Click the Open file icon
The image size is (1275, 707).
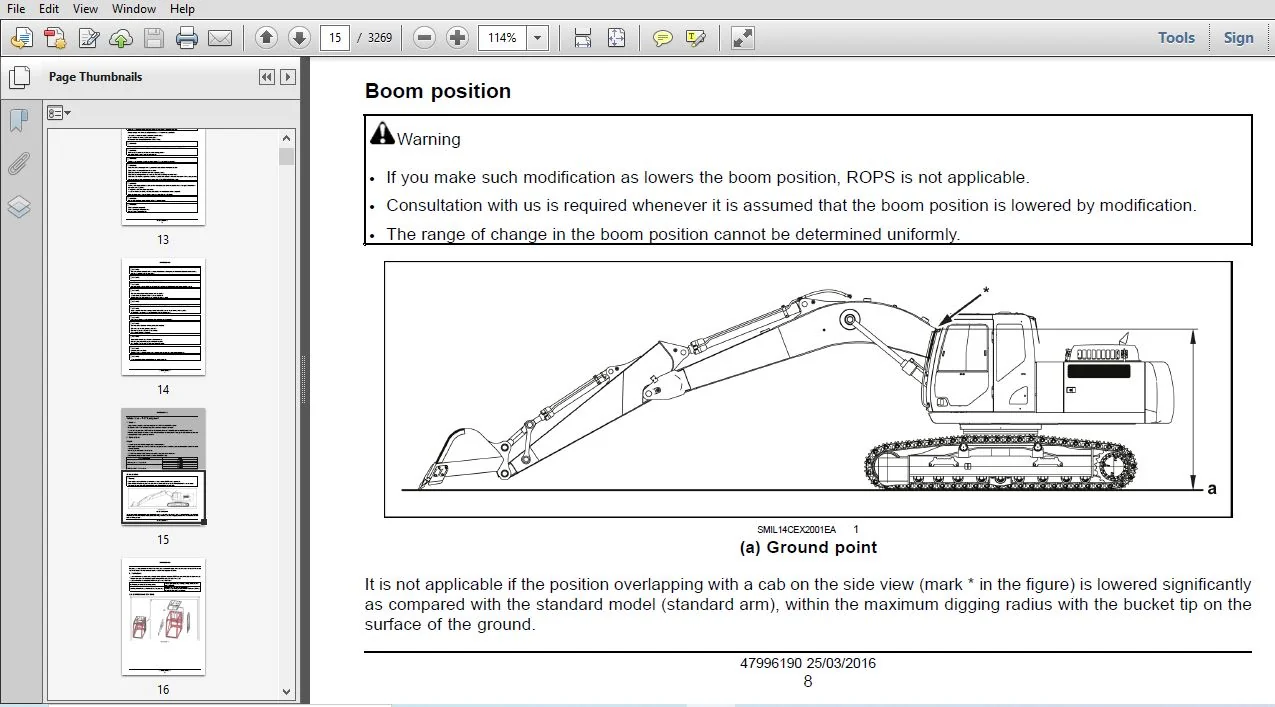(x=21, y=39)
